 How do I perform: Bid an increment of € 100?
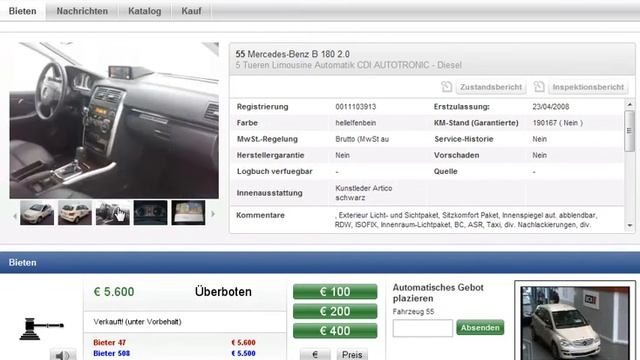point(335,292)
